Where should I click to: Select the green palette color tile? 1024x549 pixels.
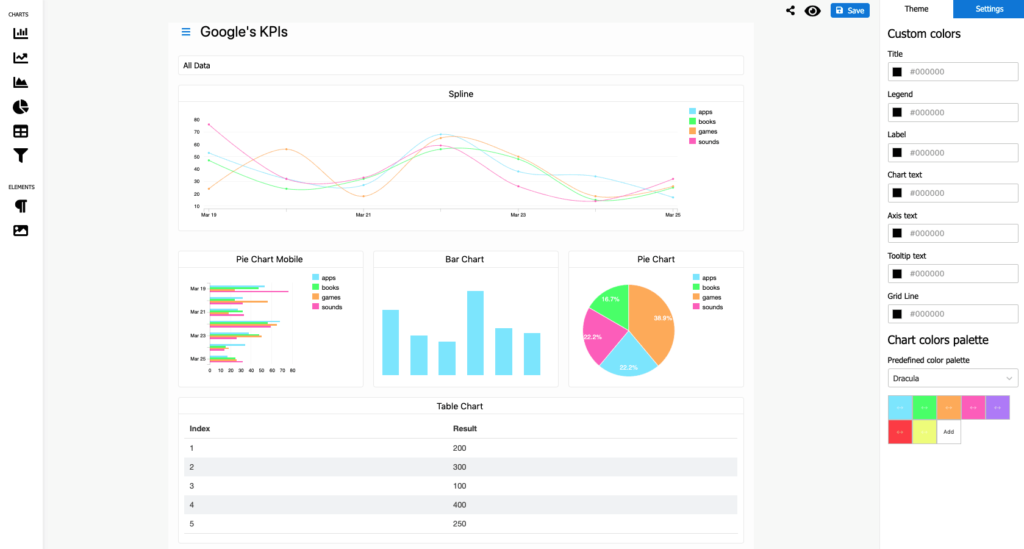[x=924, y=407]
